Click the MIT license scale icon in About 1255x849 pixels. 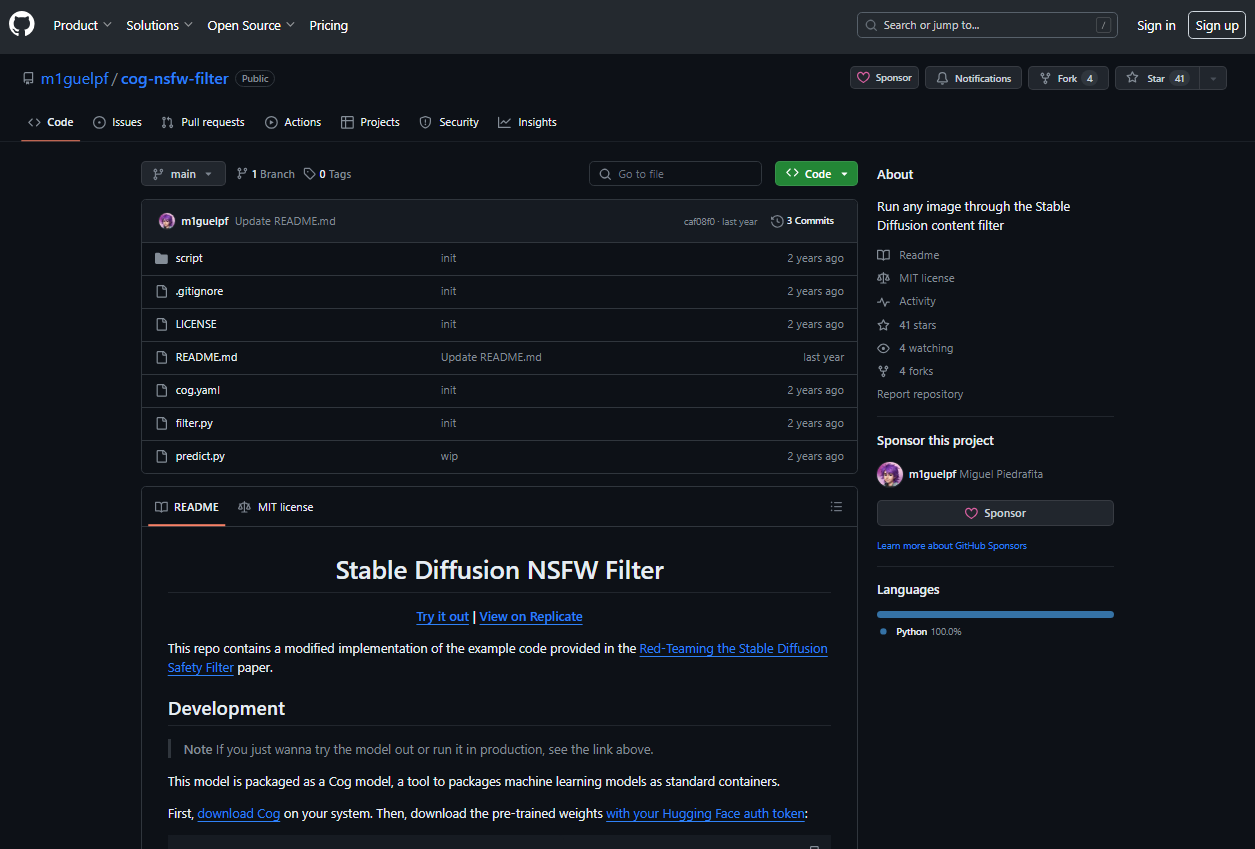tap(883, 278)
